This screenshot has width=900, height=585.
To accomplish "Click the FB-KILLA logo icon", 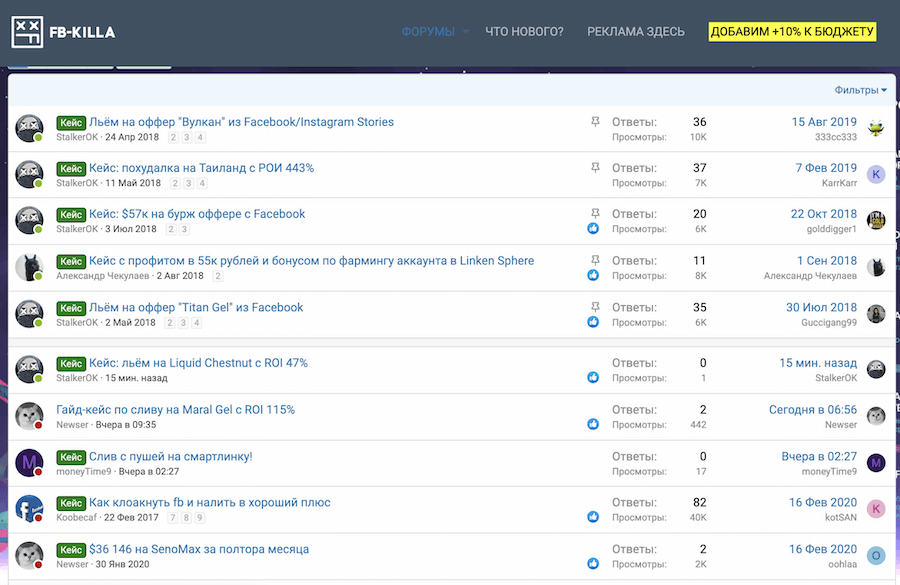I will [27, 33].
